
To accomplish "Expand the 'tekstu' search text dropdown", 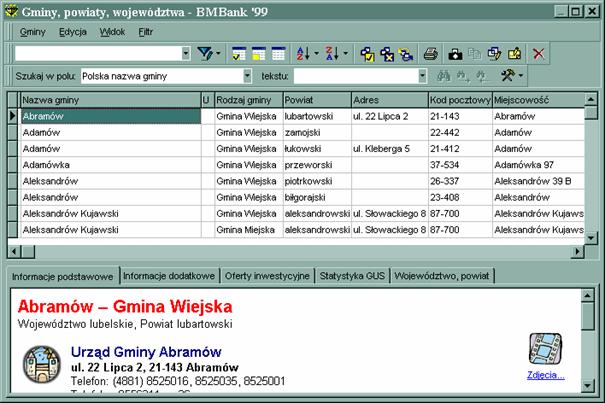I will tap(422, 76).
